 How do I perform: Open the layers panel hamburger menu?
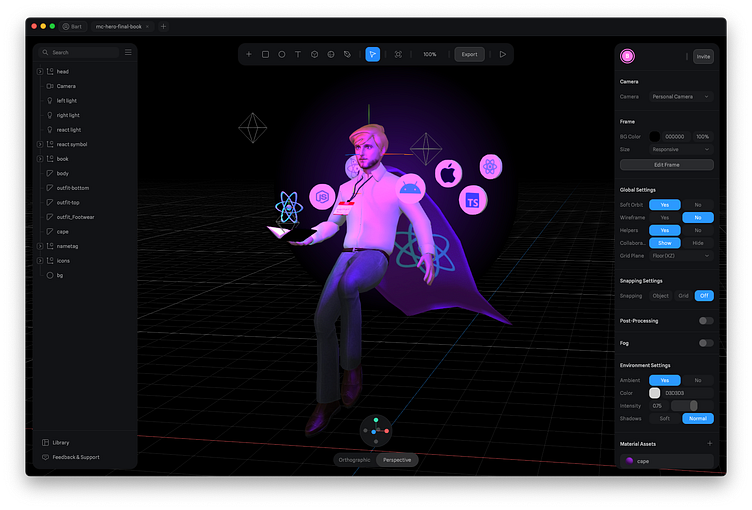128,52
